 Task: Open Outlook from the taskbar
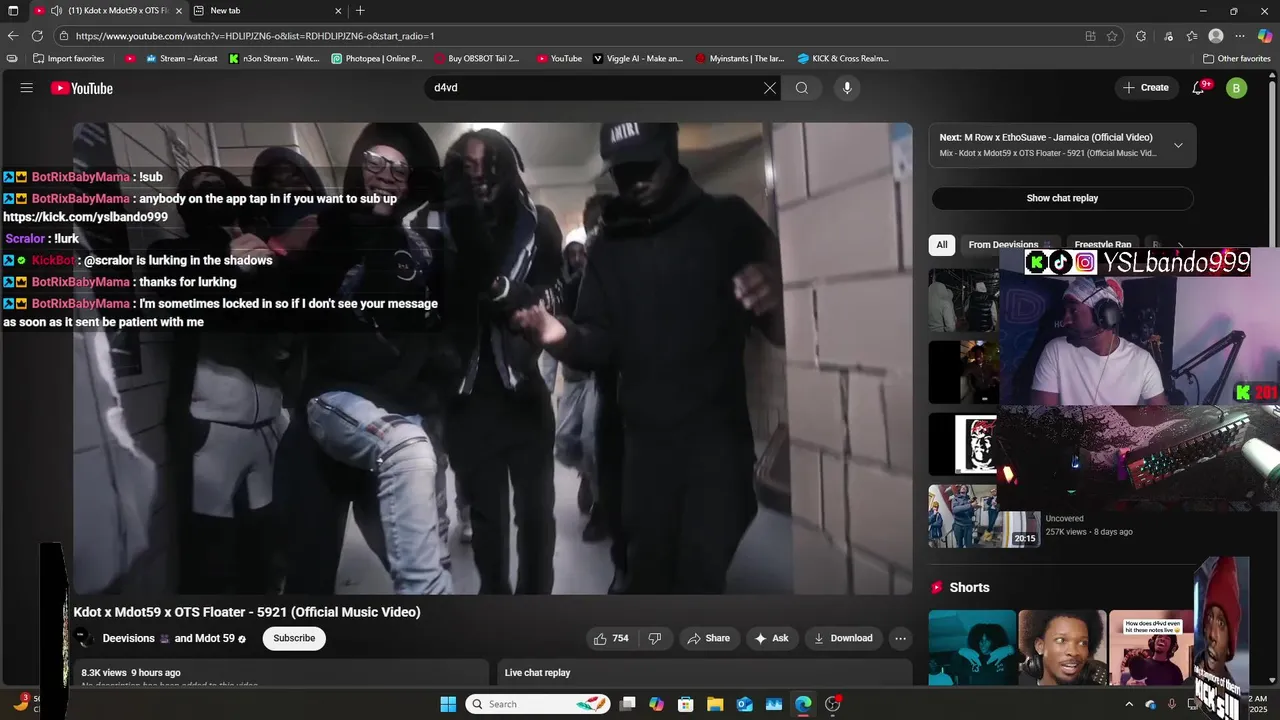744,704
